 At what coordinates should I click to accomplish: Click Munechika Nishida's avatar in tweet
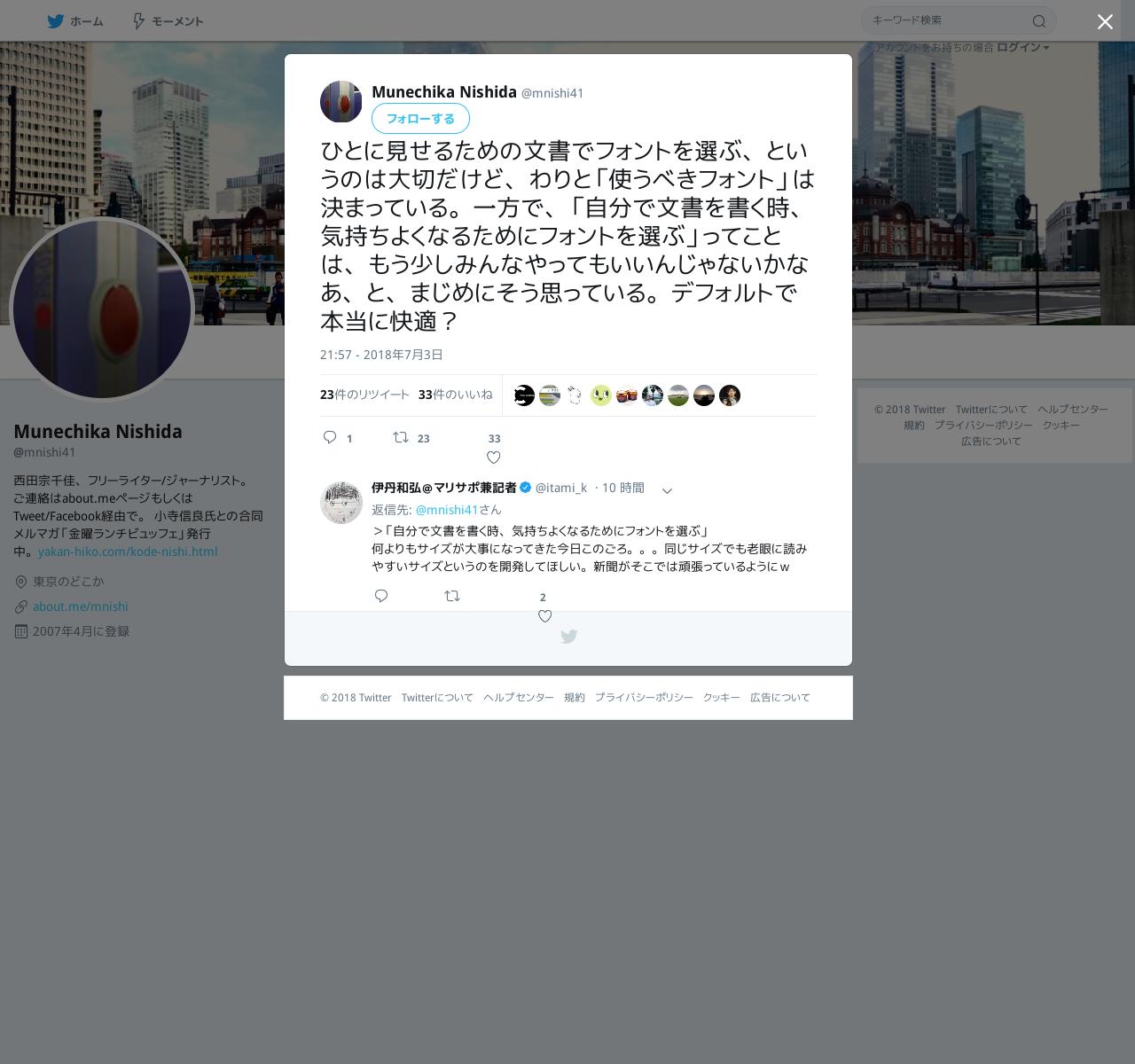(x=341, y=102)
